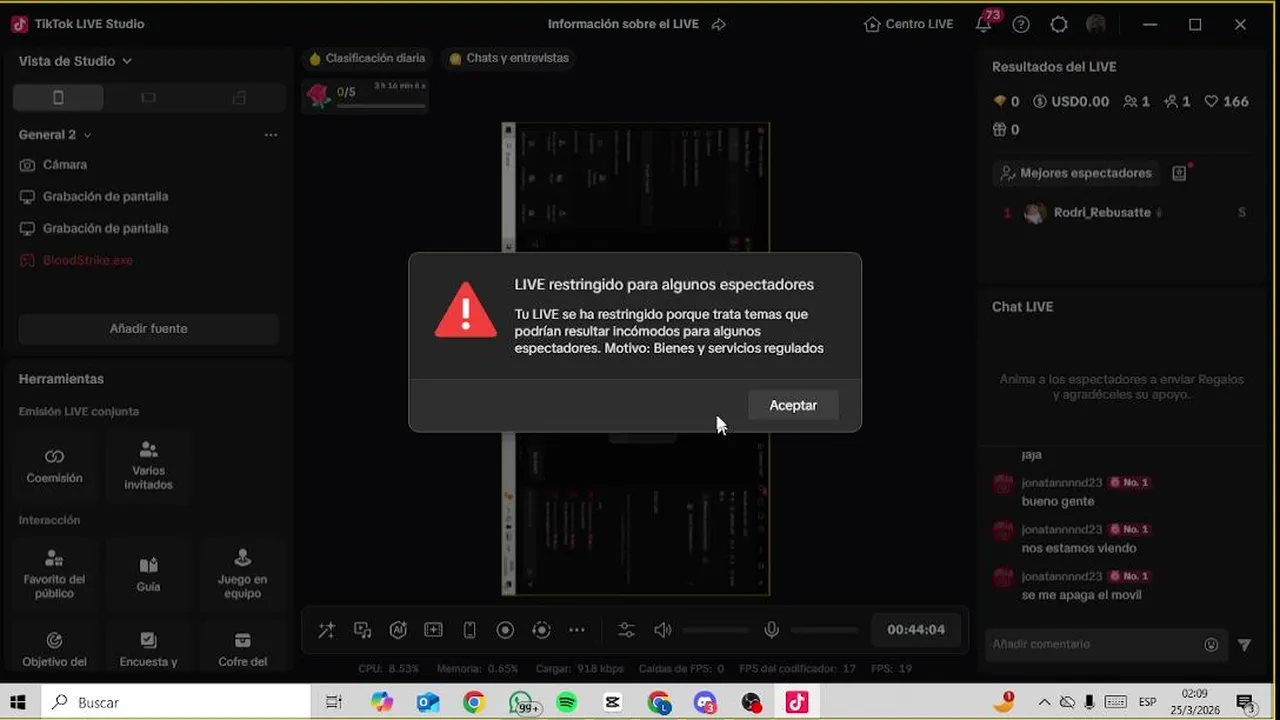Open Favorito del público tool
The image size is (1280, 720).
54,573
